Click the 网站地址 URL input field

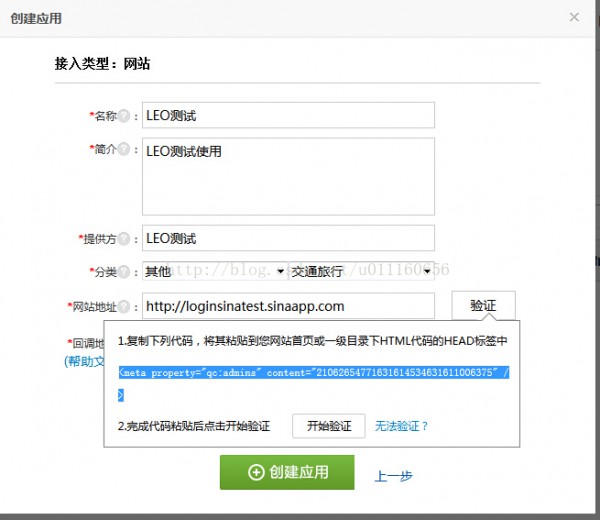(288, 306)
